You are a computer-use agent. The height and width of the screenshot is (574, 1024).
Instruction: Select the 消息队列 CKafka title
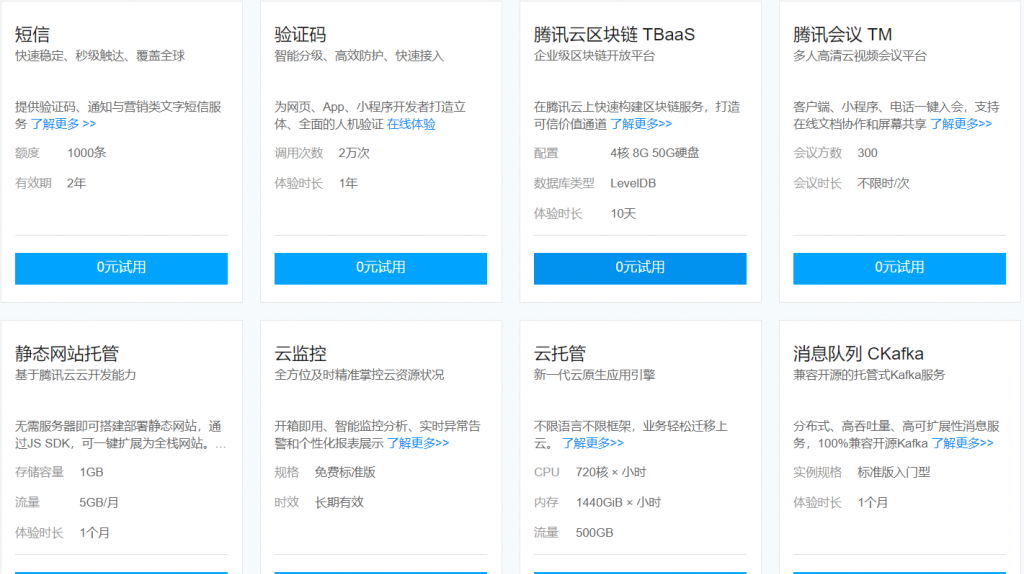pyautogui.click(x=858, y=354)
